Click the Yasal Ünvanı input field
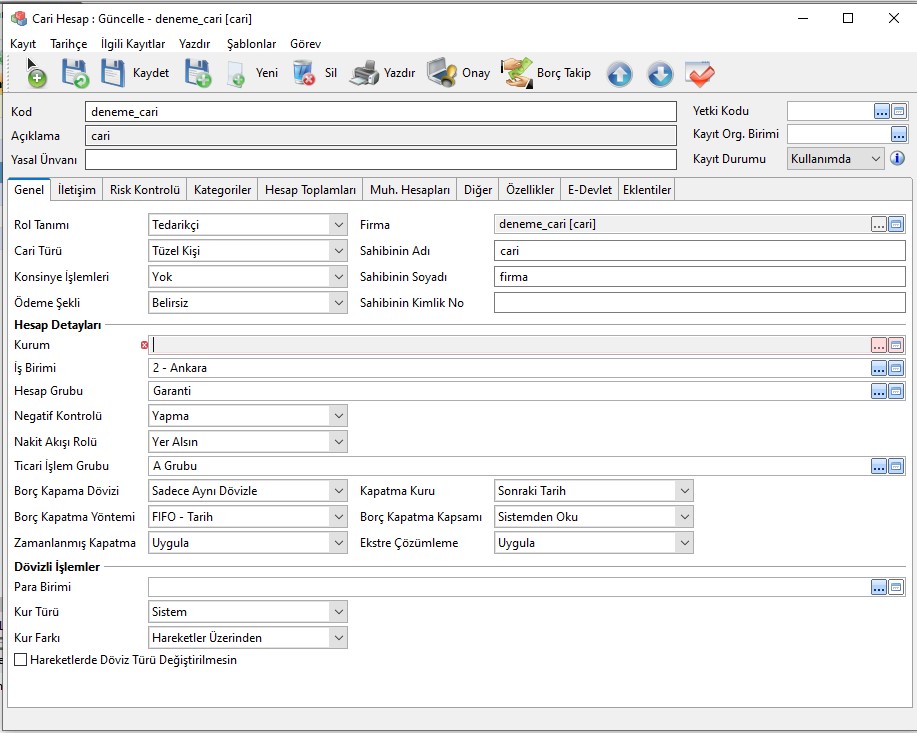917x733 pixels. [380, 160]
